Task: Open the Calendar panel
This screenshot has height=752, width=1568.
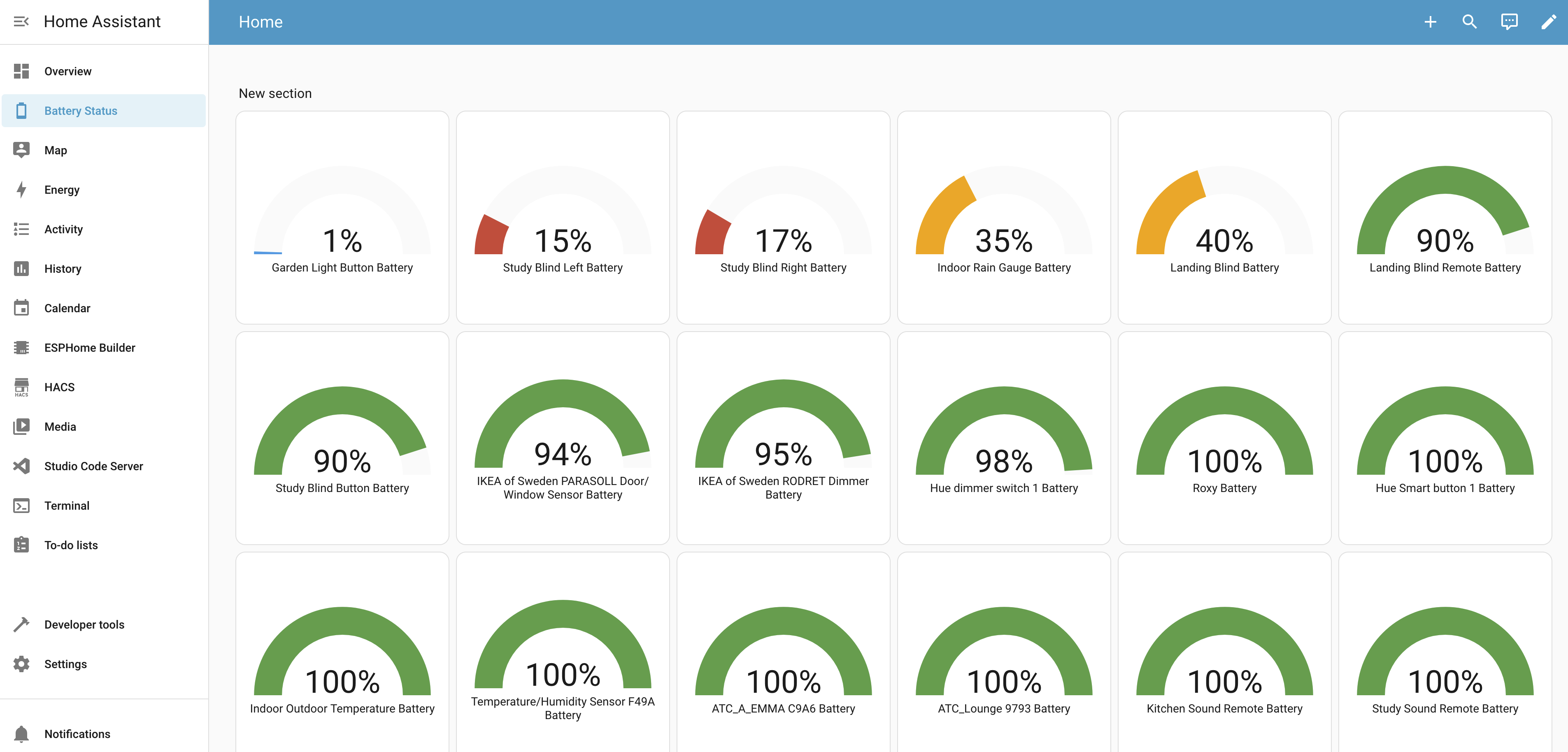Action: [67, 308]
